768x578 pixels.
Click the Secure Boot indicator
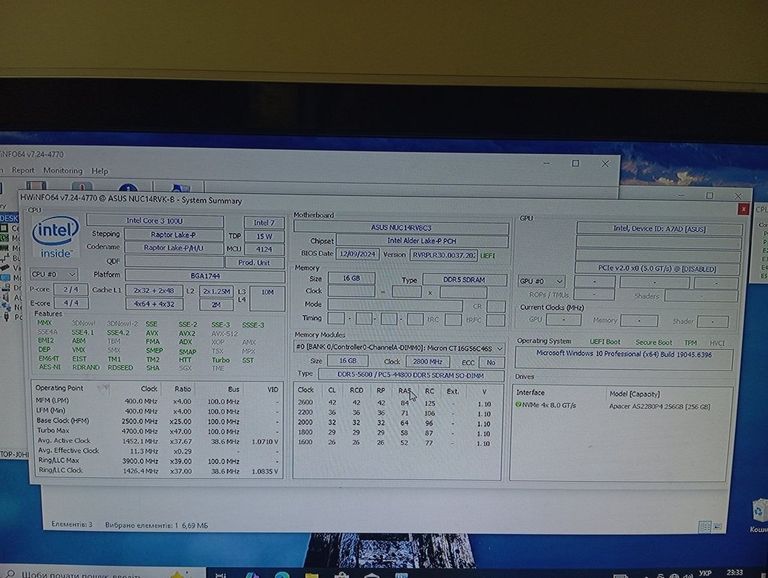point(654,342)
